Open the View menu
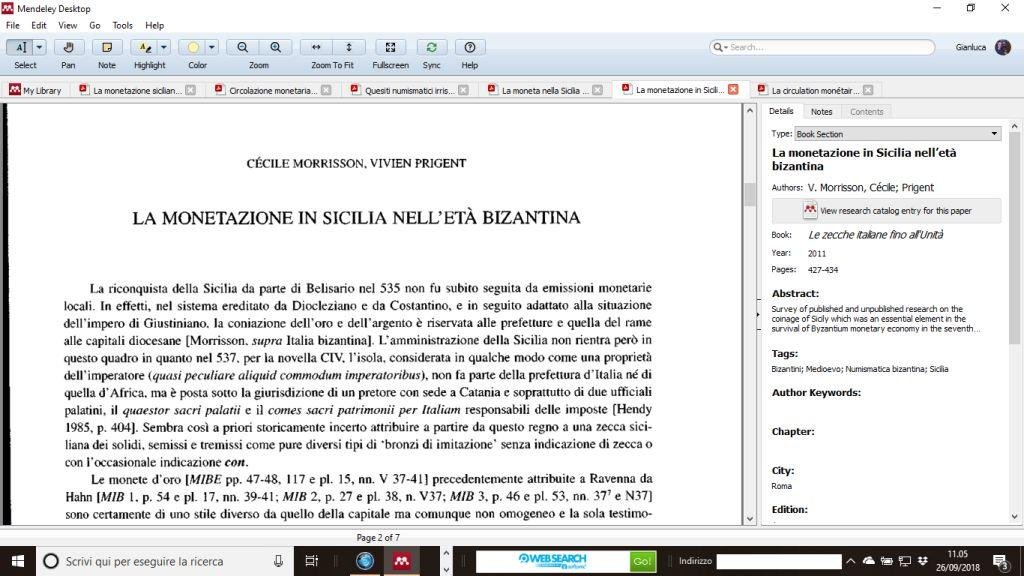Screen dimensions: 1024x576 click(67, 25)
